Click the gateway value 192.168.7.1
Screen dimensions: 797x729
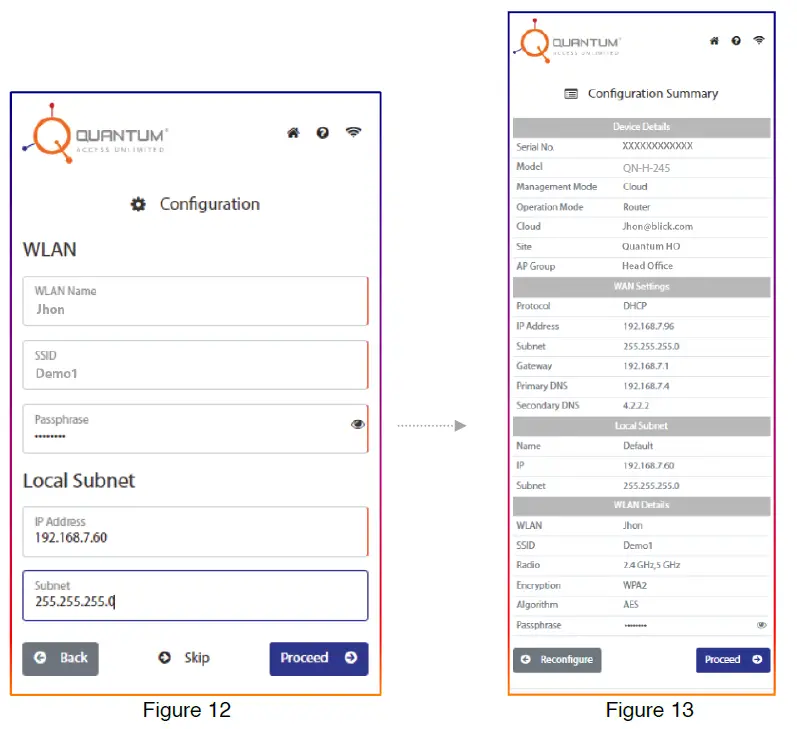646,366
